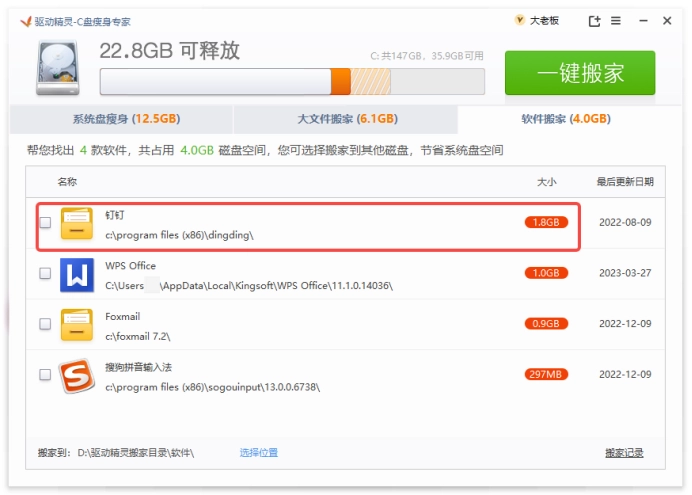Open the hamburger main menu
The width and height of the screenshot is (692, 495).
tap(615, 21)
